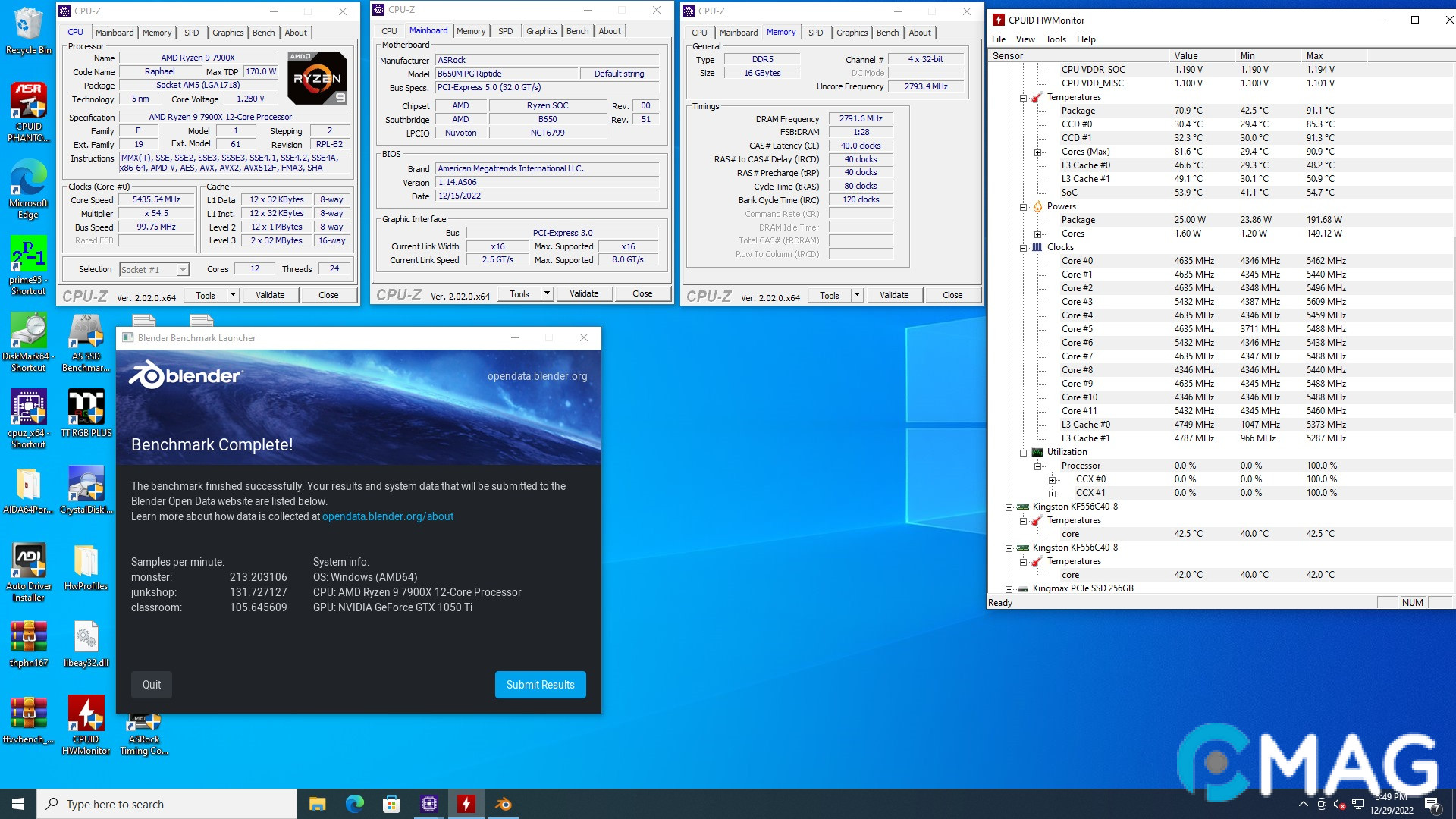The width and height of the screenshot is (1456, 819).
Task: Open the ASRock Timing Configurator desktop shortcut
Action: click(x=144, y=720)
